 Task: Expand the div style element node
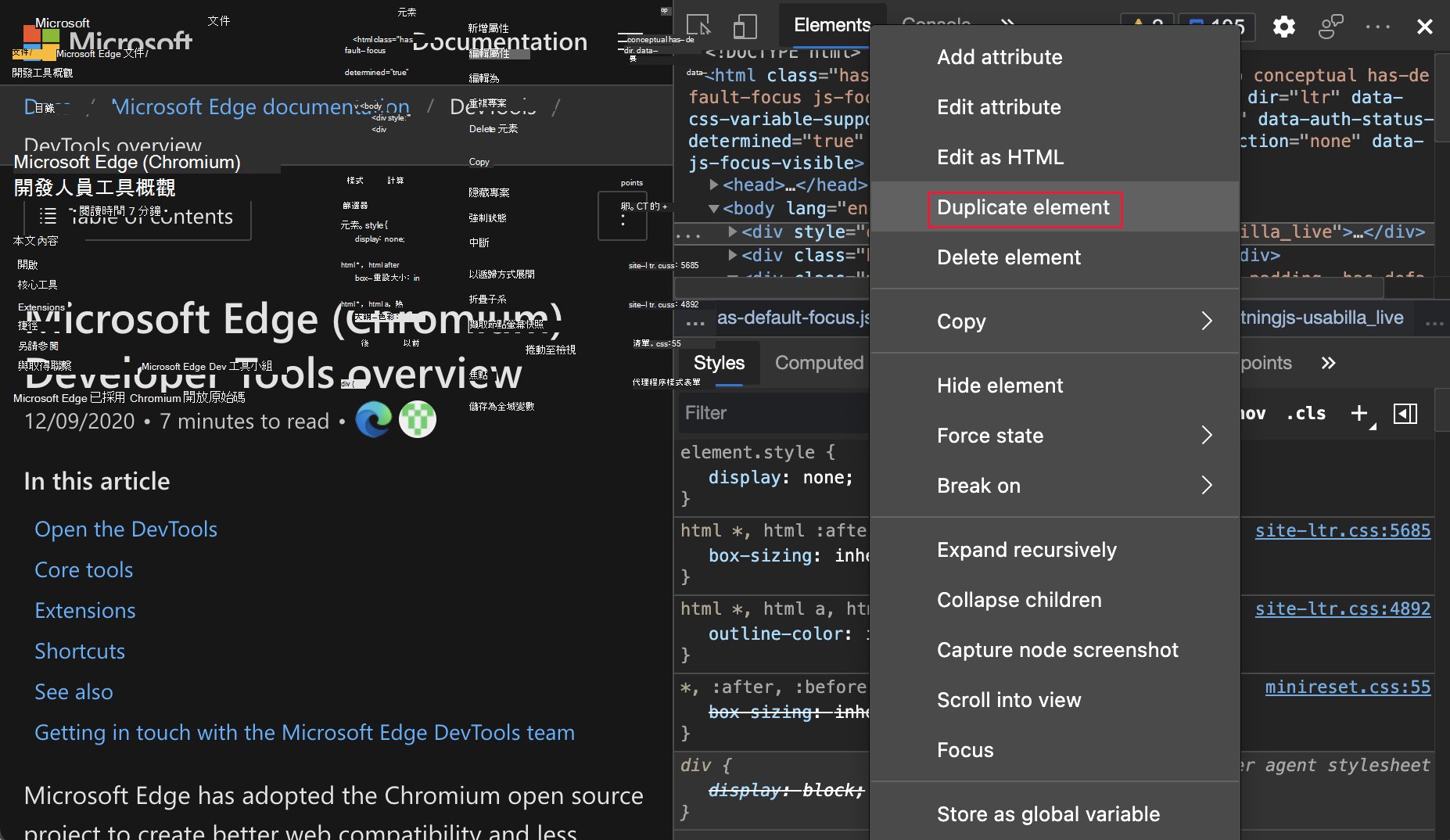[733, 232]
